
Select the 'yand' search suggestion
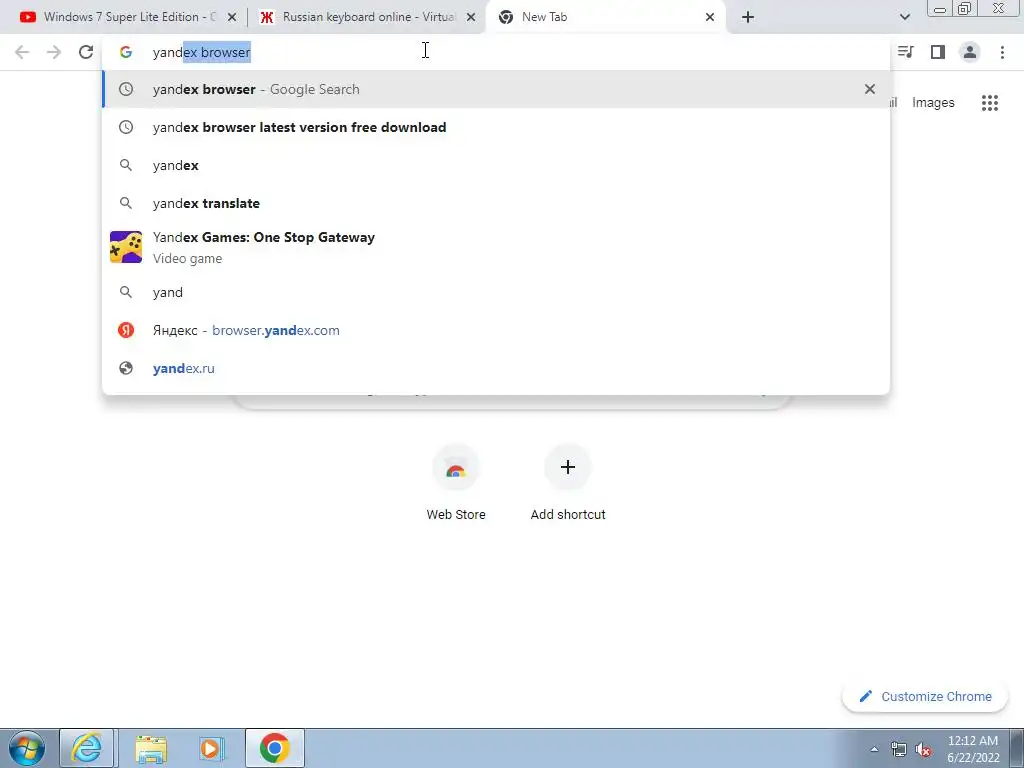496,293
